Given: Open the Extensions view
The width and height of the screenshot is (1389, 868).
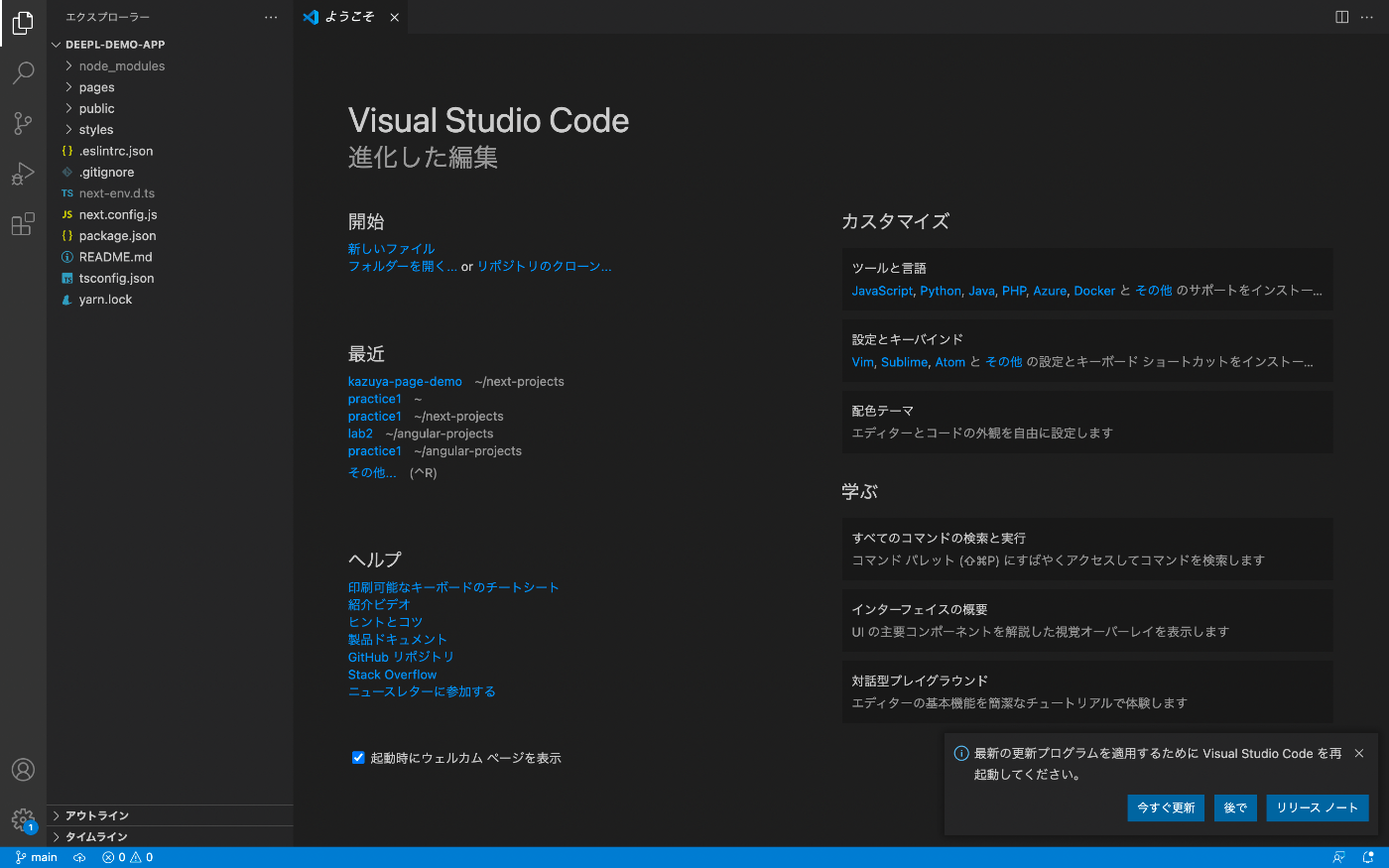Looking at the screenshot, I should click(23, 224).
